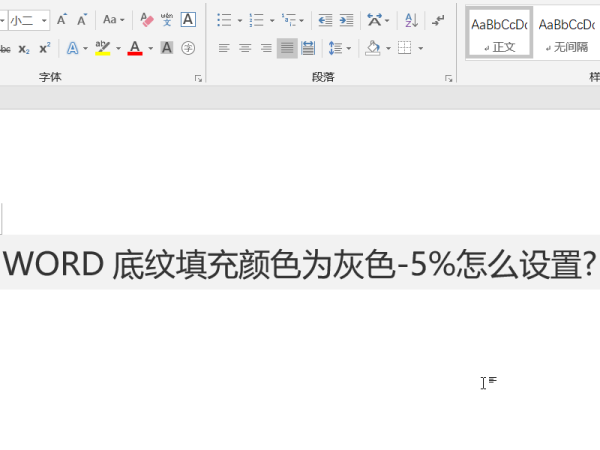Open Paragraph dialog launcher
Viewport: 600px width, 450px height.
(x=448, y=78)
